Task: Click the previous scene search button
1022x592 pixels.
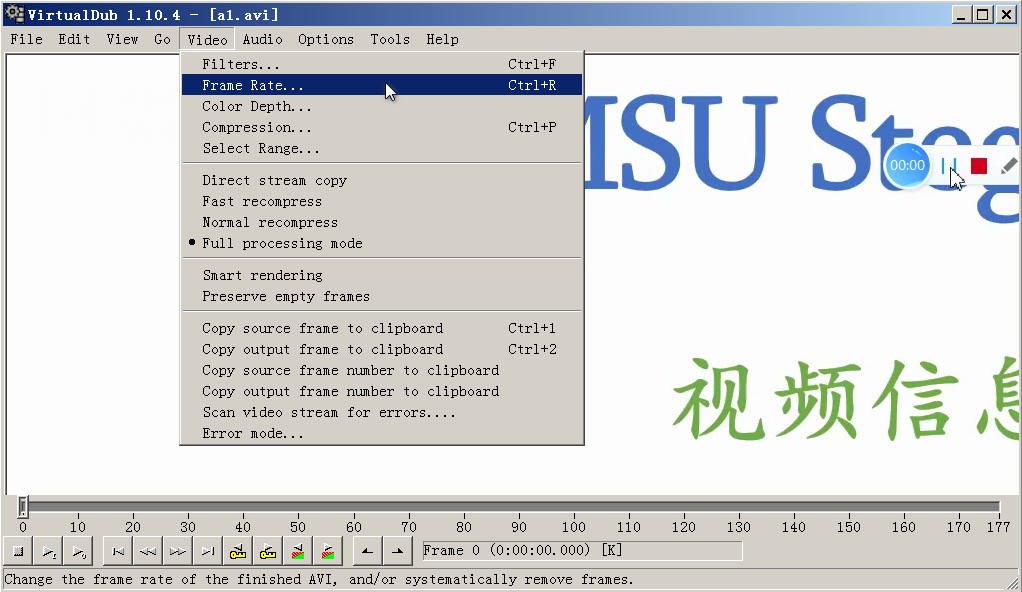Action: (x=298, y=551)
